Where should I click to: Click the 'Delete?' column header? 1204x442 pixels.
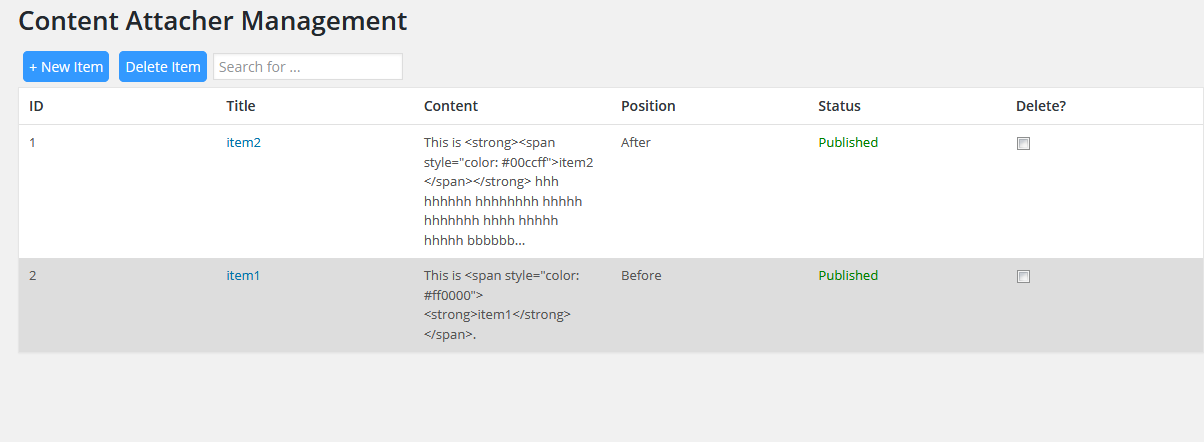pyautogui.click(x=1041, y=106)
